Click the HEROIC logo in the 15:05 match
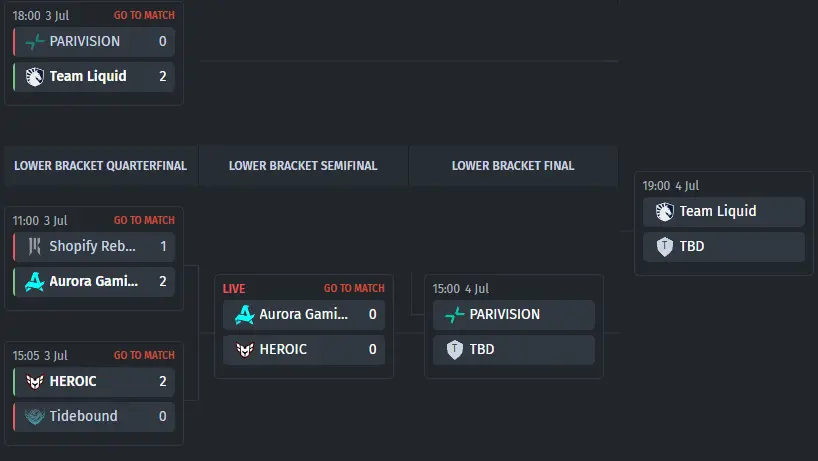This screenshot has height=461, width=818. point(34,382)
